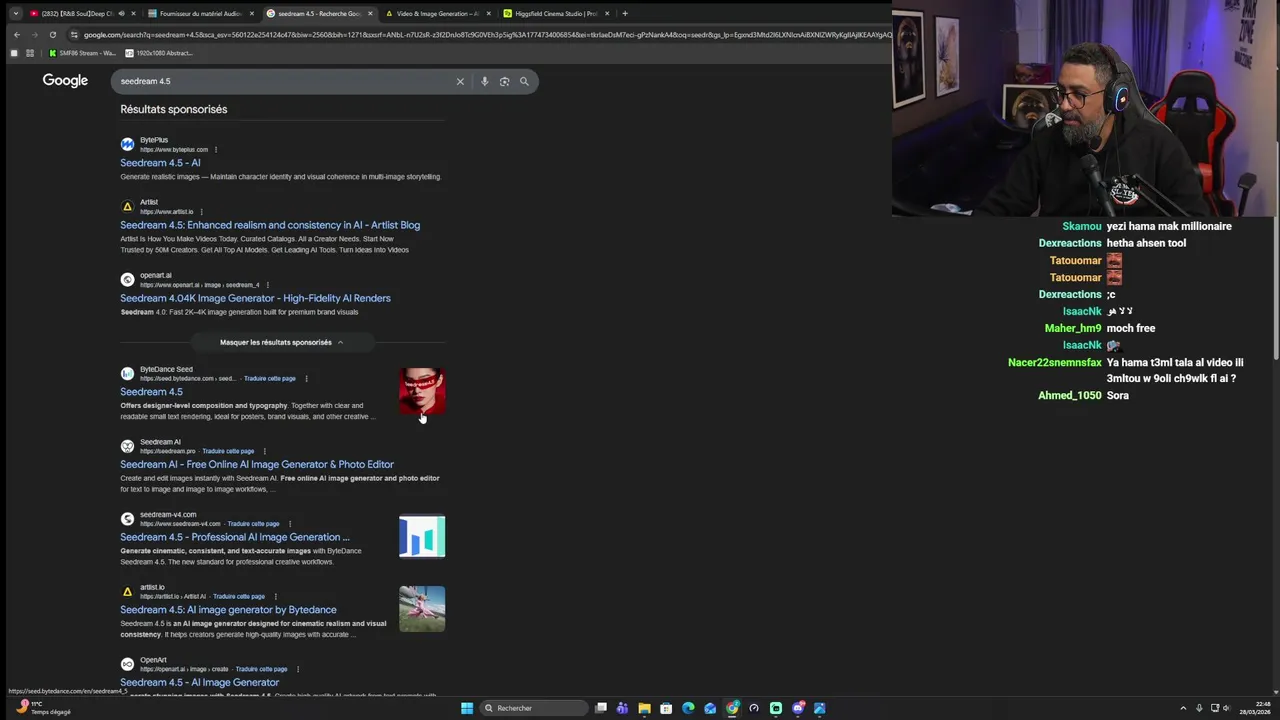Switch to Higgsfield Cinema Studio tab

[555, 13]
